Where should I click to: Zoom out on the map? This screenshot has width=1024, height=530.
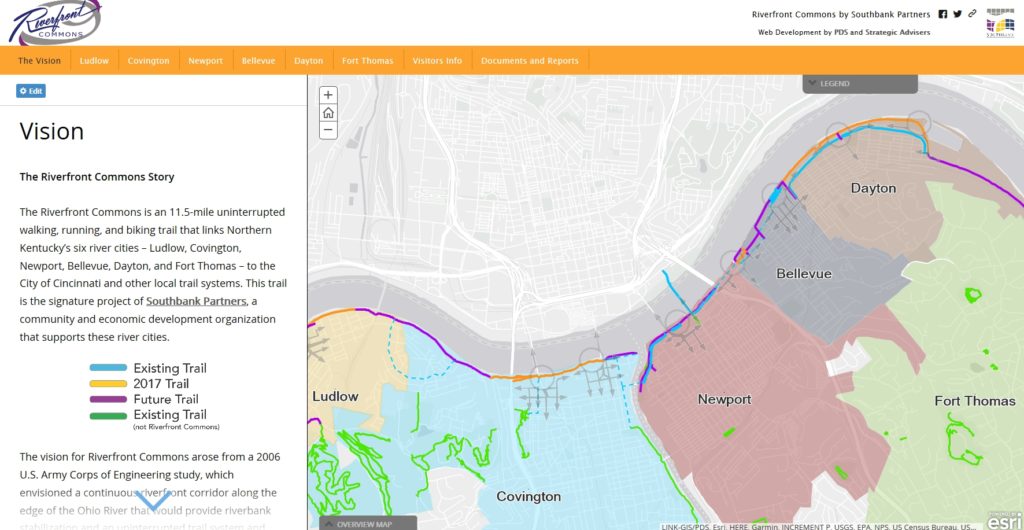(328, 130)
